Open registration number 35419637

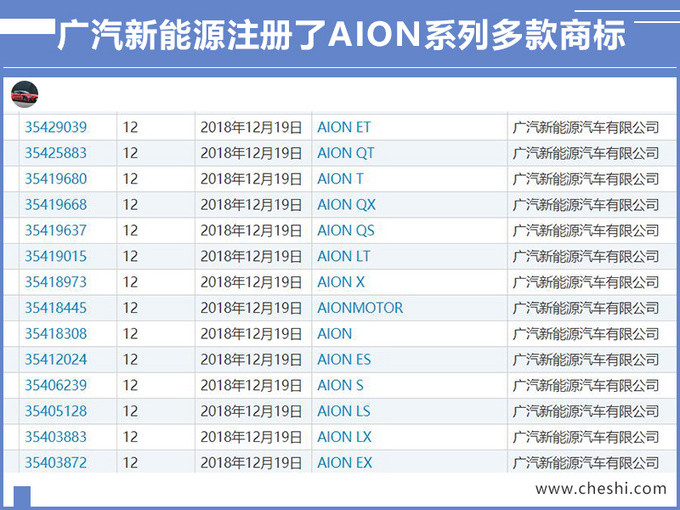(56, 230)
